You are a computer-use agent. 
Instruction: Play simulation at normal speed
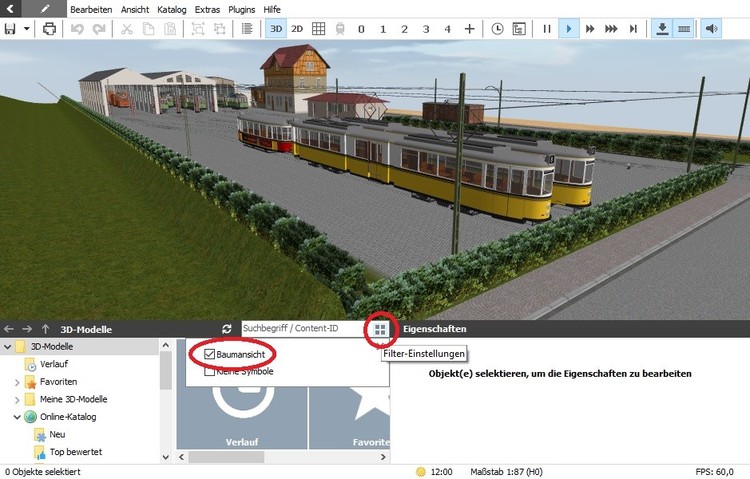coord(569,29)
